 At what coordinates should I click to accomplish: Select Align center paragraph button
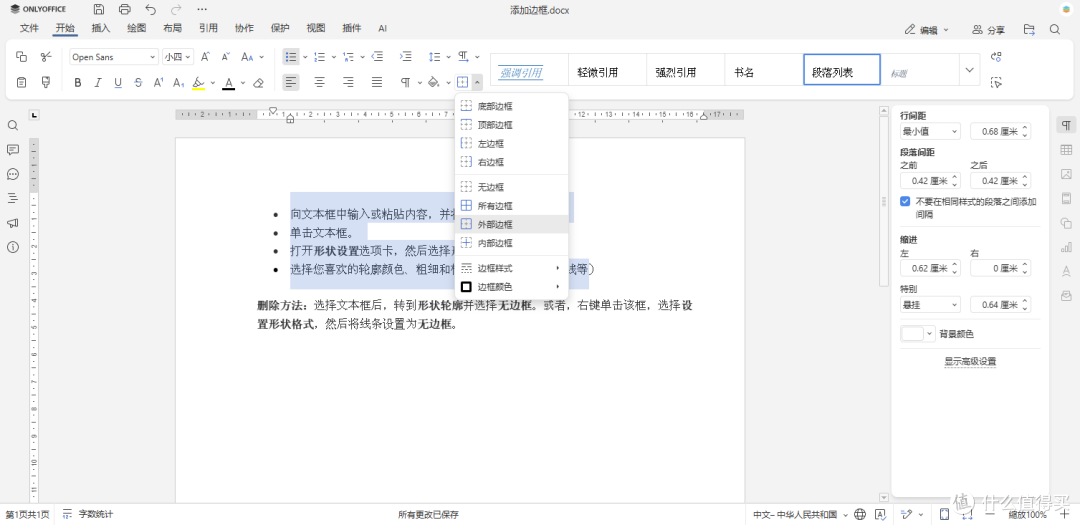[320, 83]
